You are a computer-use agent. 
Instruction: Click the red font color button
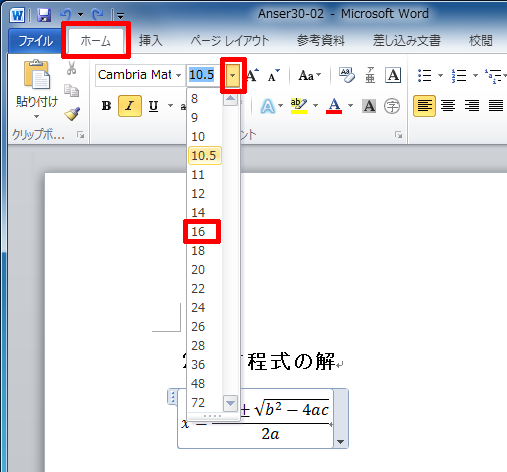(334, 106)
